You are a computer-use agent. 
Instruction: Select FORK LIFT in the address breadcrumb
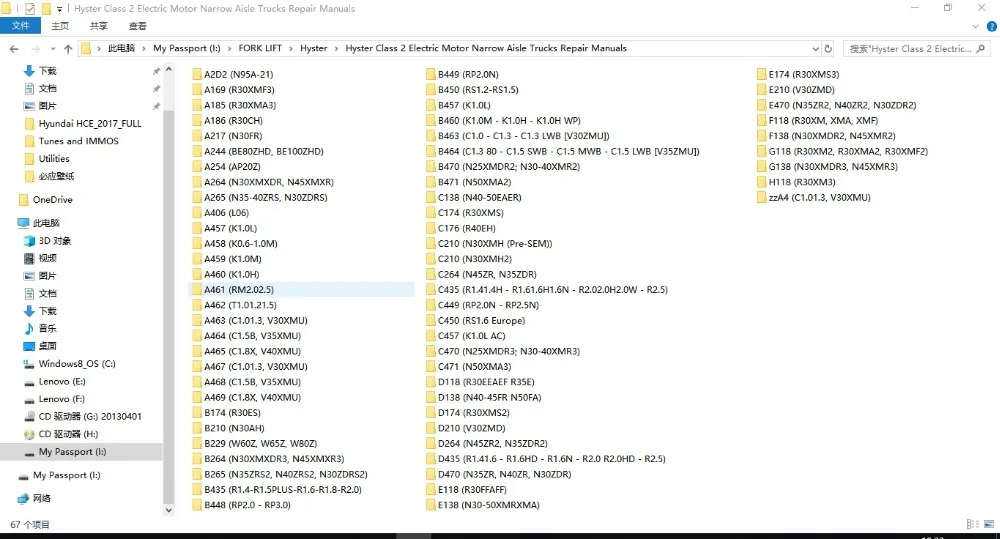[260, 48]
